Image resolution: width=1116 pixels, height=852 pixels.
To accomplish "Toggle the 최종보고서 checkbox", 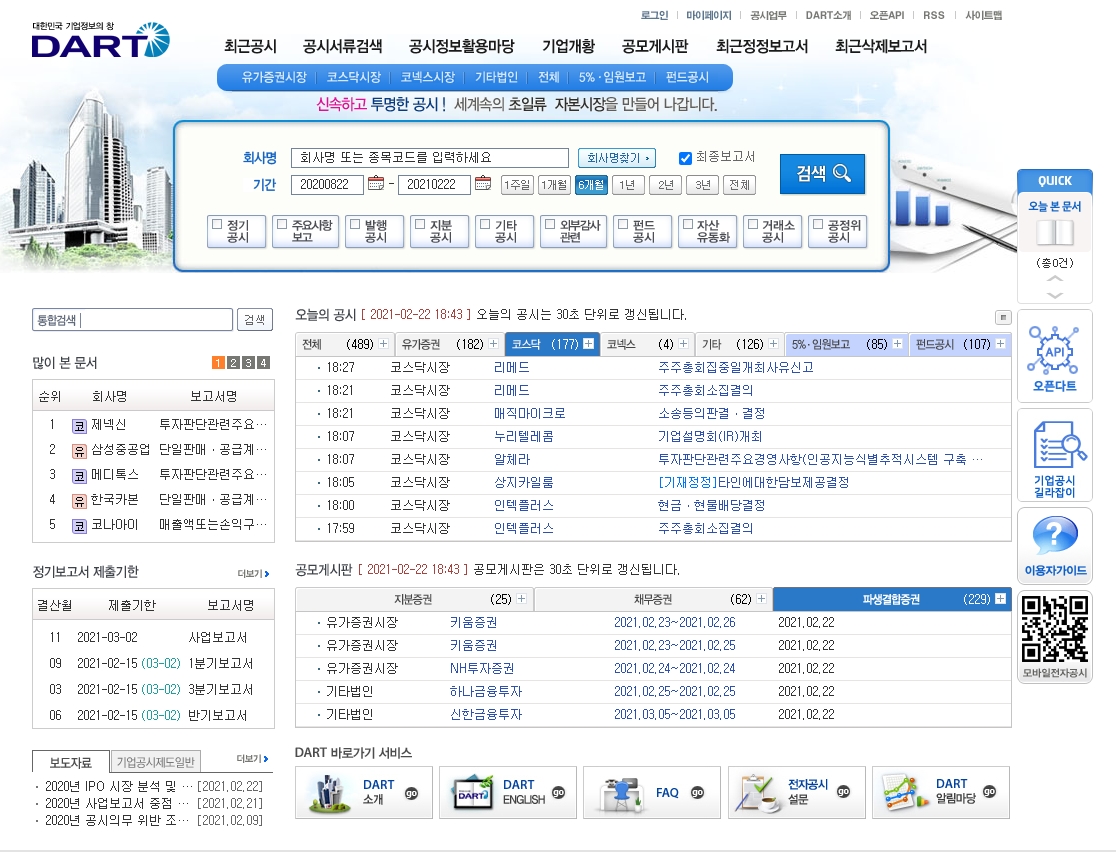I will 685,158.
